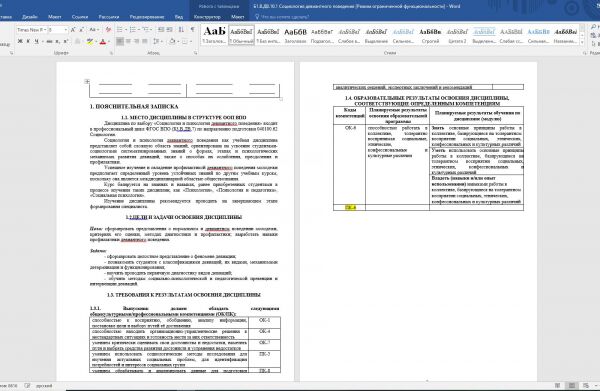Screen dimensions: 600x391
Task: Apply paragraph borders
Action: pos(185,41)
